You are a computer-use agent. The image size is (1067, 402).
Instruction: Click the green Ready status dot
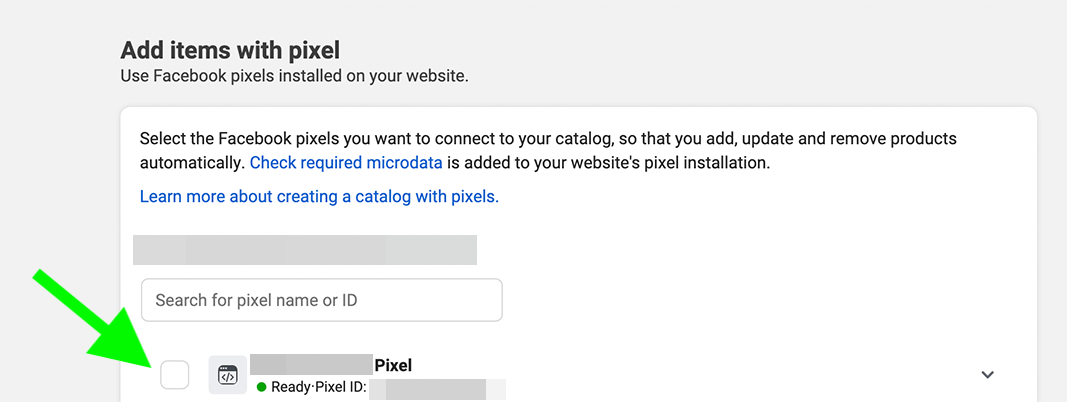point(261,388)
